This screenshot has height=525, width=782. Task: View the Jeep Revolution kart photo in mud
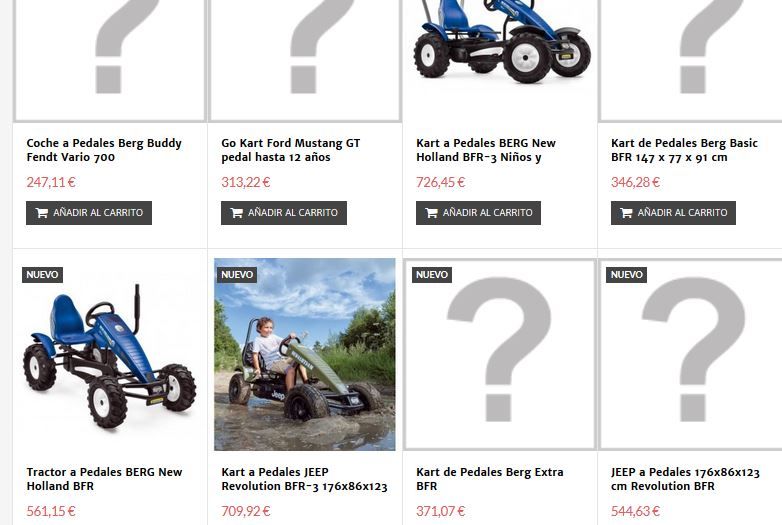click(x=305, y=354)
